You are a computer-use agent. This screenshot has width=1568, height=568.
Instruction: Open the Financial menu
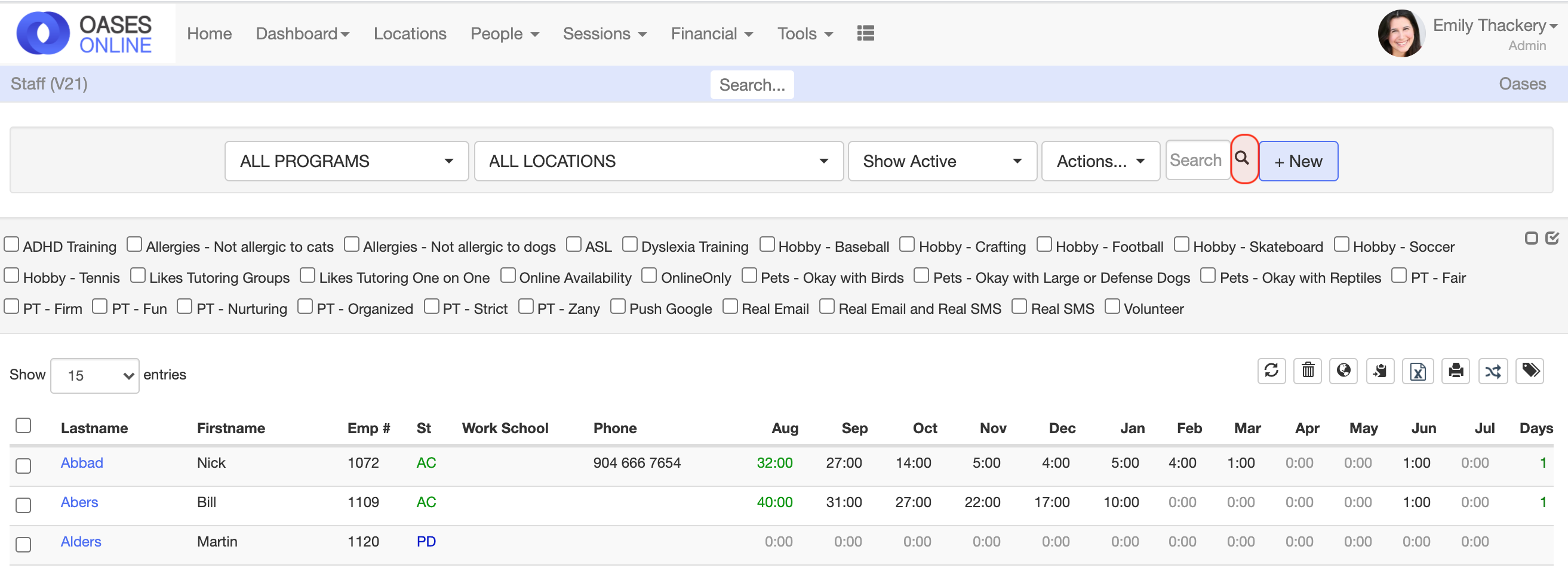[x=711, y=33]
